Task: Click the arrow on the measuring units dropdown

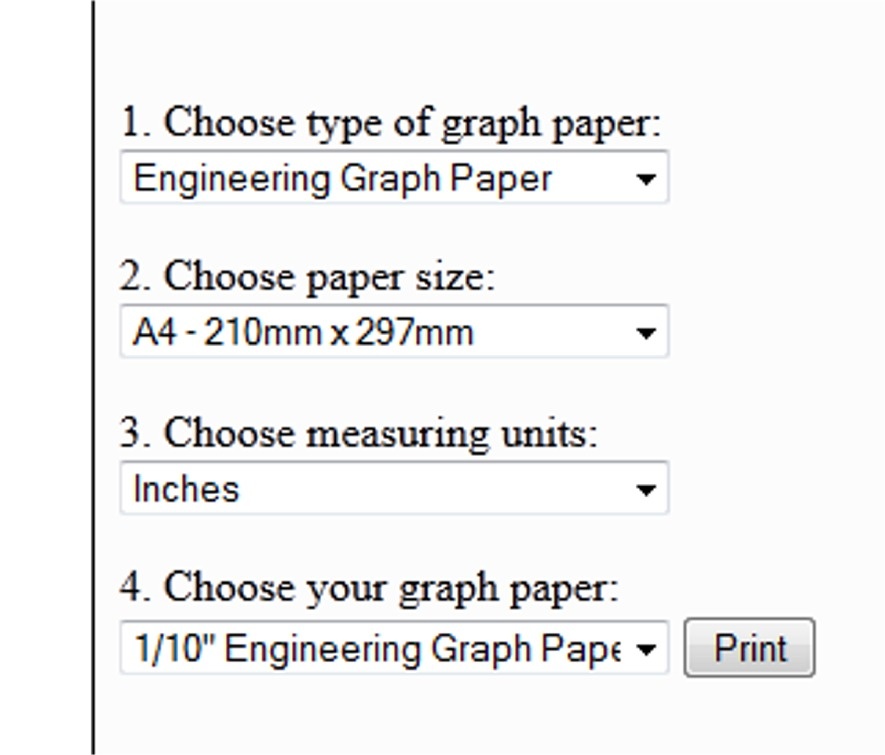Action: coord(646,489)
